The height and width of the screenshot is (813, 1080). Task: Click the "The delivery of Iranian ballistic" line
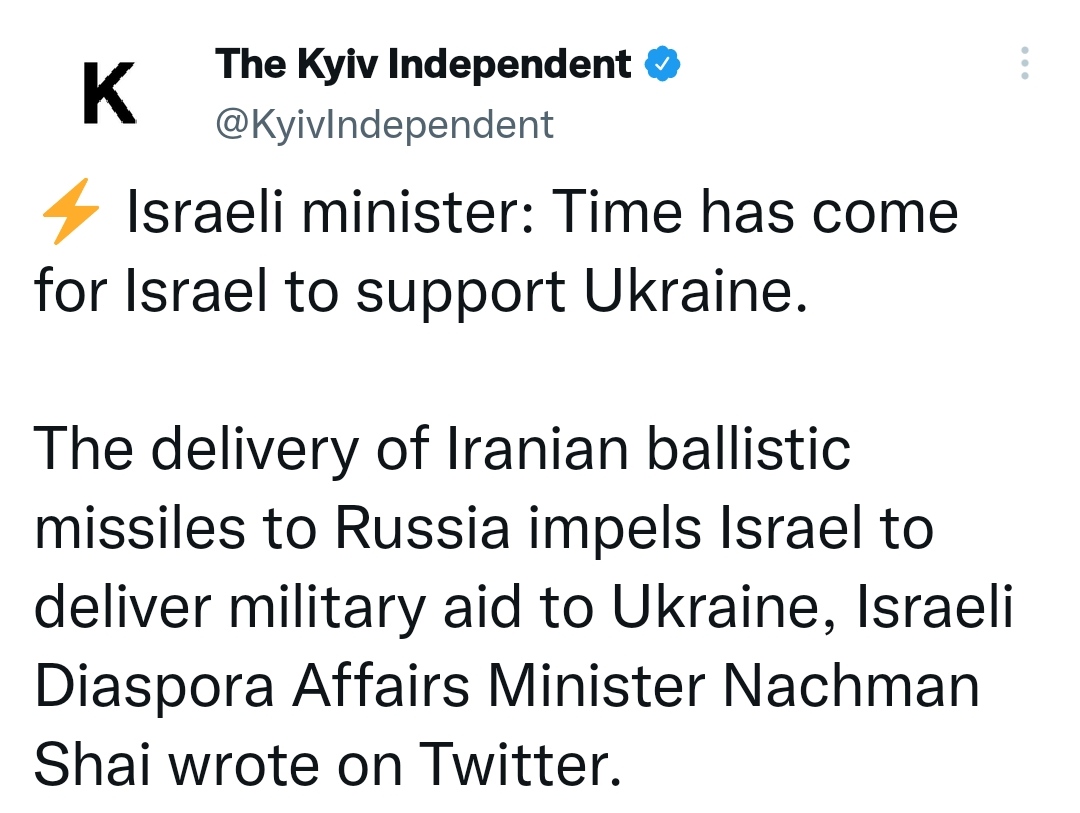coord(442,450)
